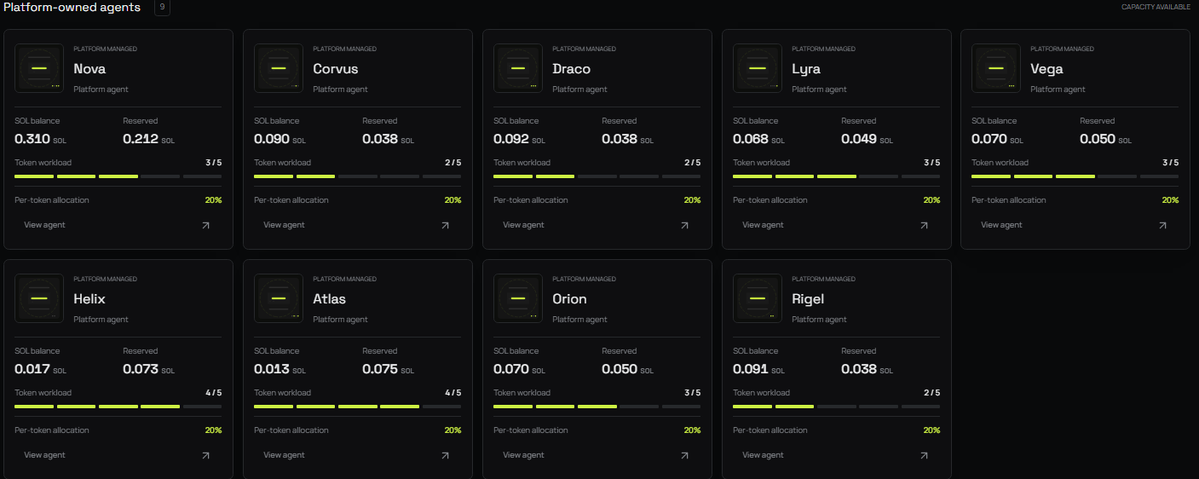Click the Draco agent avatar icon
Image resolution: width=1199 pixels, height=479 pixels.
518,68
